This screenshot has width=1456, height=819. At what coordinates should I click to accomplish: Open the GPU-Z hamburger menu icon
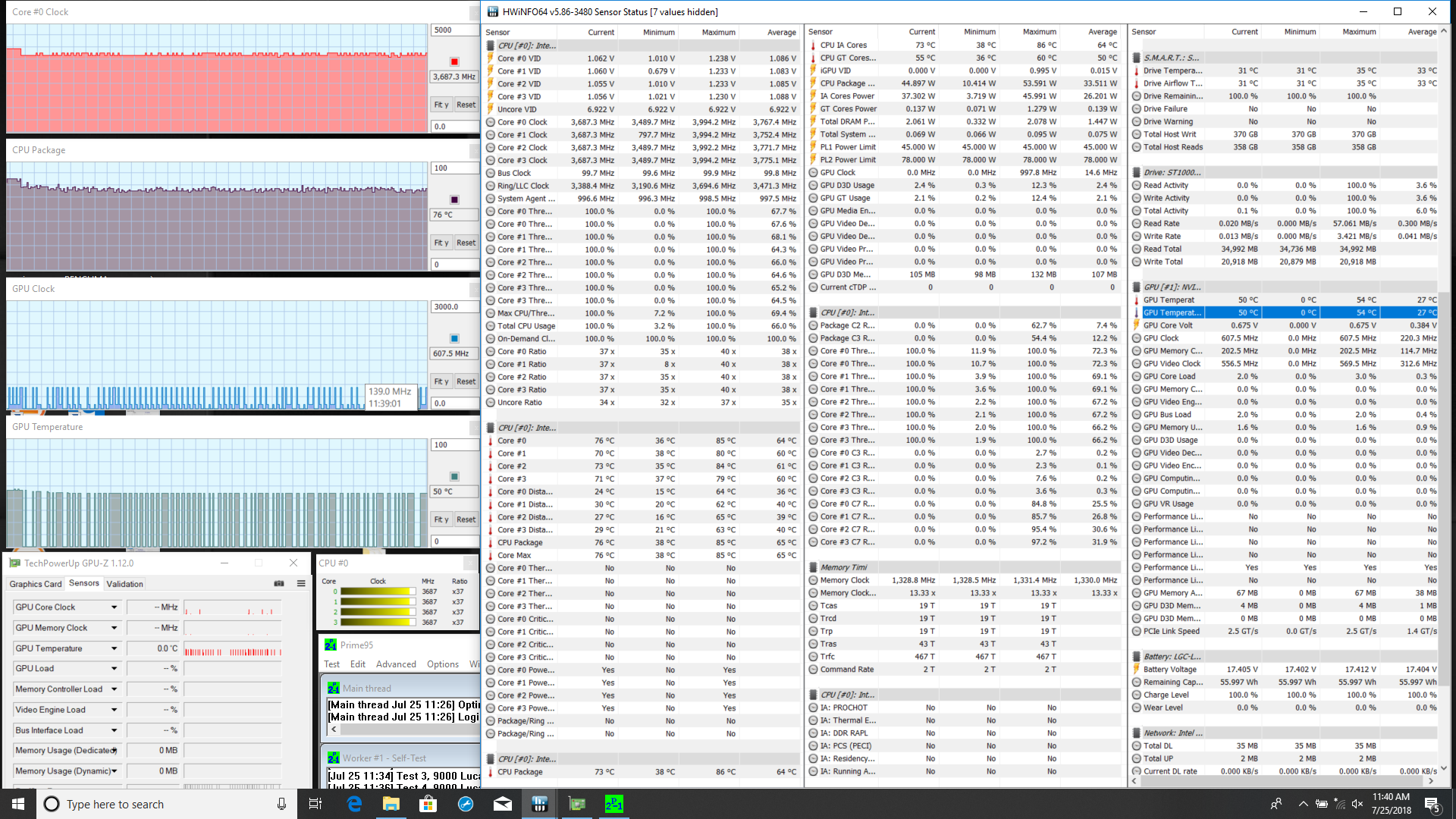(x=301, y=583)
